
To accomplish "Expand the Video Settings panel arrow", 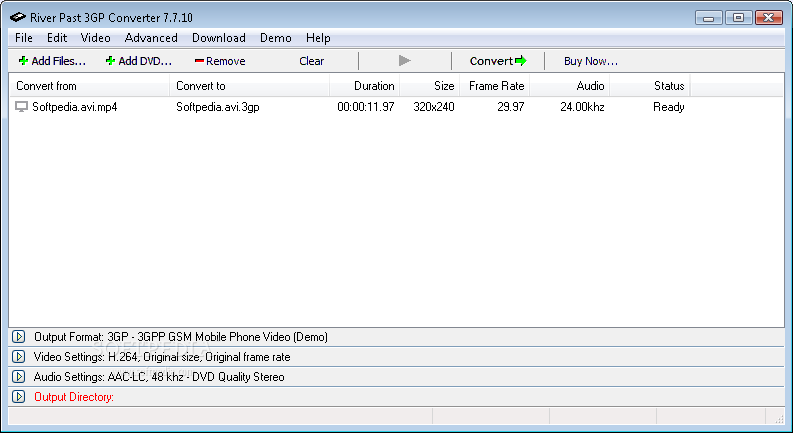I will pos(19,357).
